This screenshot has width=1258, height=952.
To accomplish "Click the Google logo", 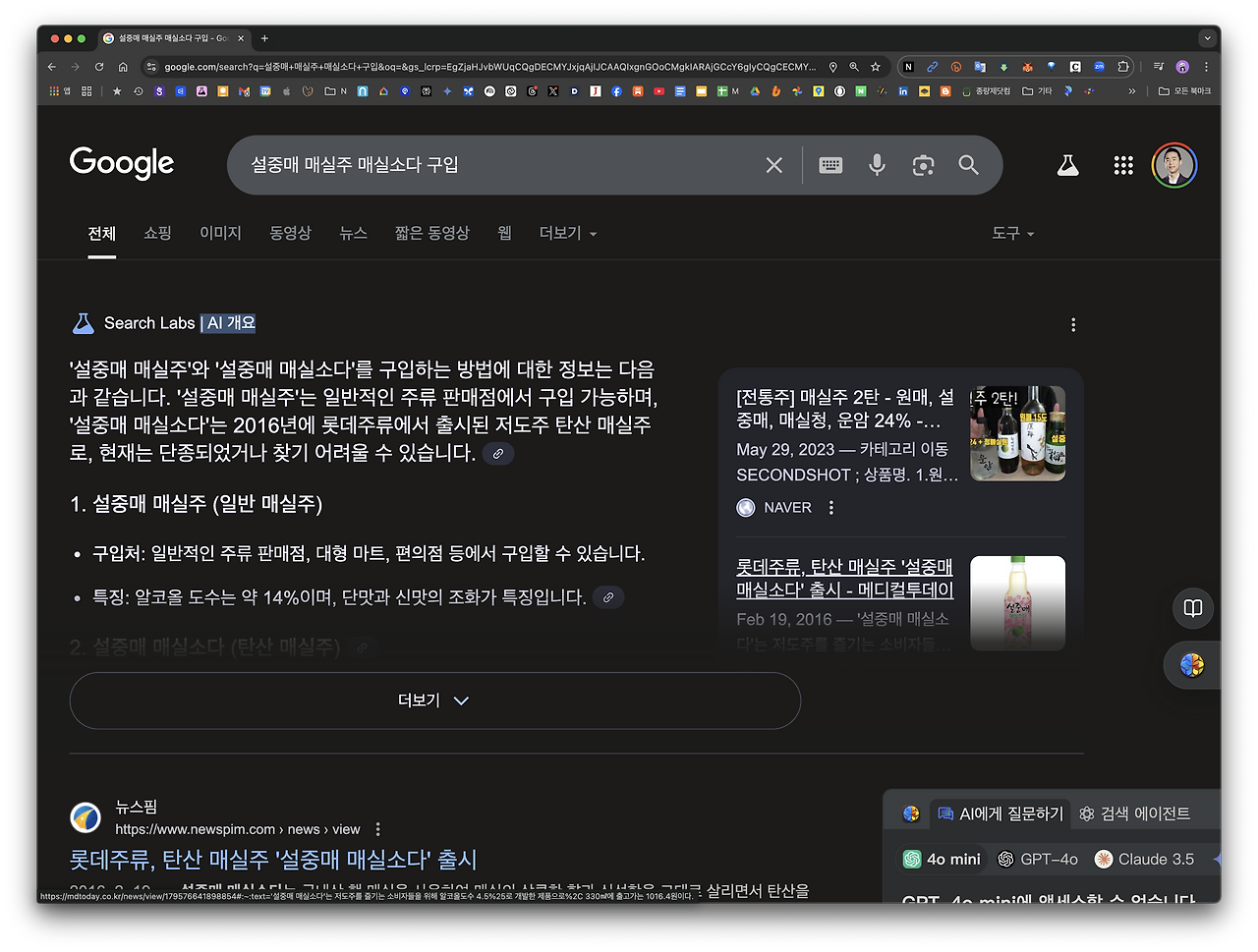I will (122, 163).
